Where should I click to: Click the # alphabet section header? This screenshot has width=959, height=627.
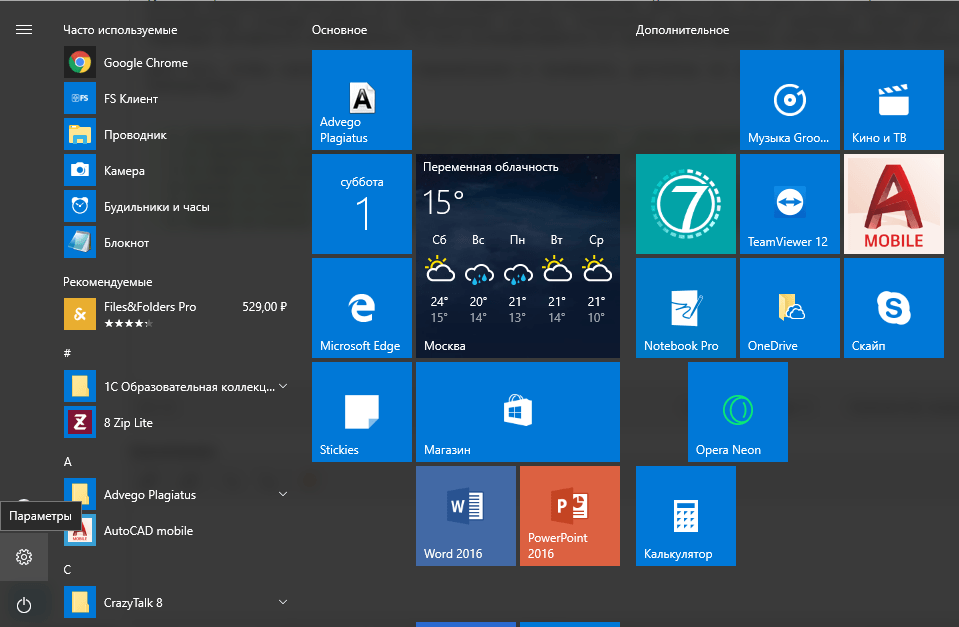pos(67,353)
